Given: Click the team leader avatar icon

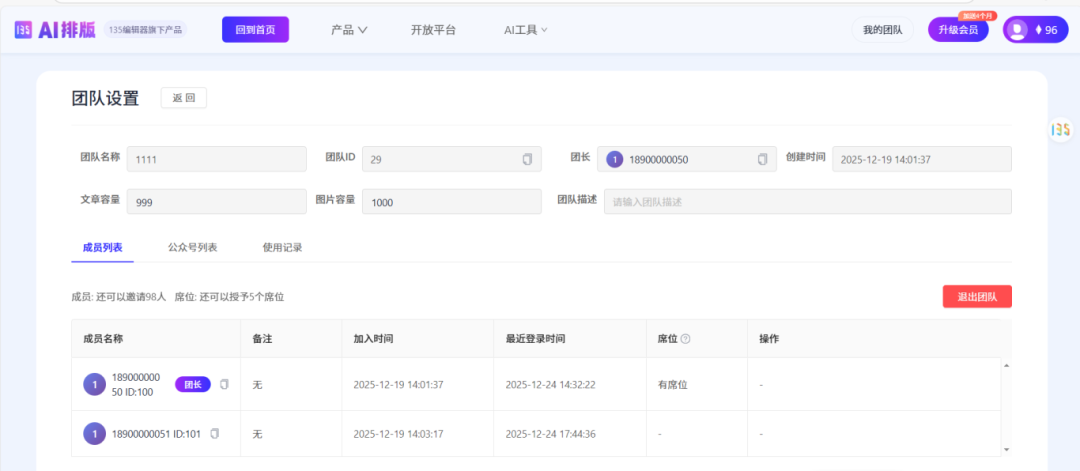Looking at the screenshot, I should tap(614, 159).
